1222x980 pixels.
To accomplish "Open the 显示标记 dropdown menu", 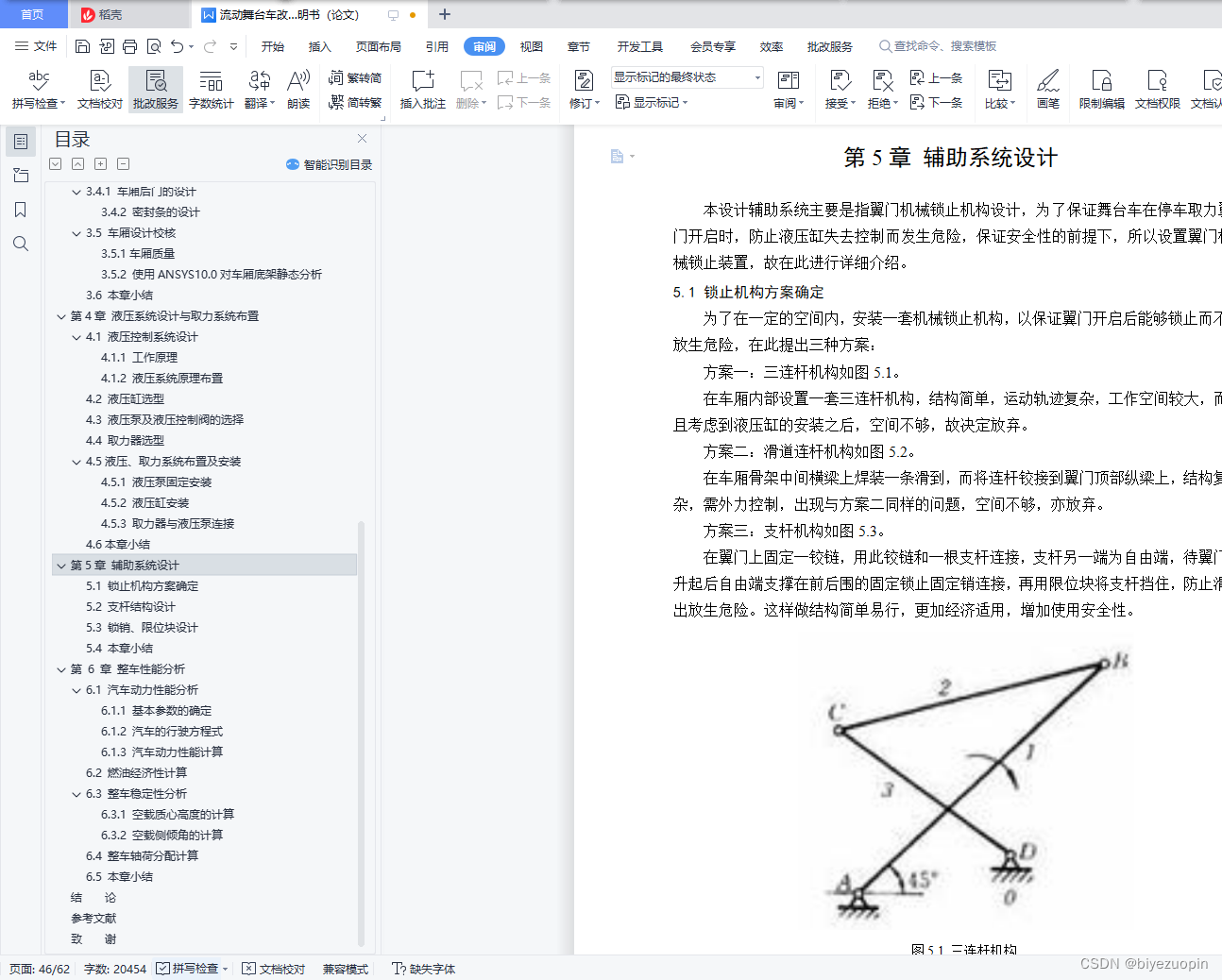I will [x=652, y=103].
